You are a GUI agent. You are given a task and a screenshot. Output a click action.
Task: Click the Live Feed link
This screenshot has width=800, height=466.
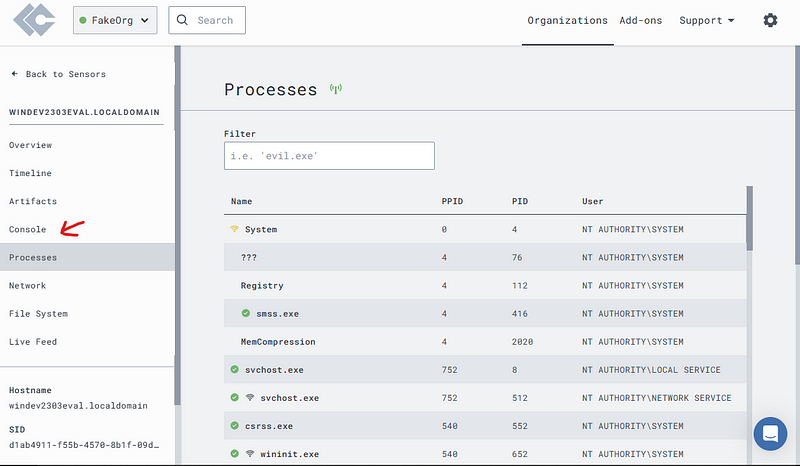coord(33,341)
